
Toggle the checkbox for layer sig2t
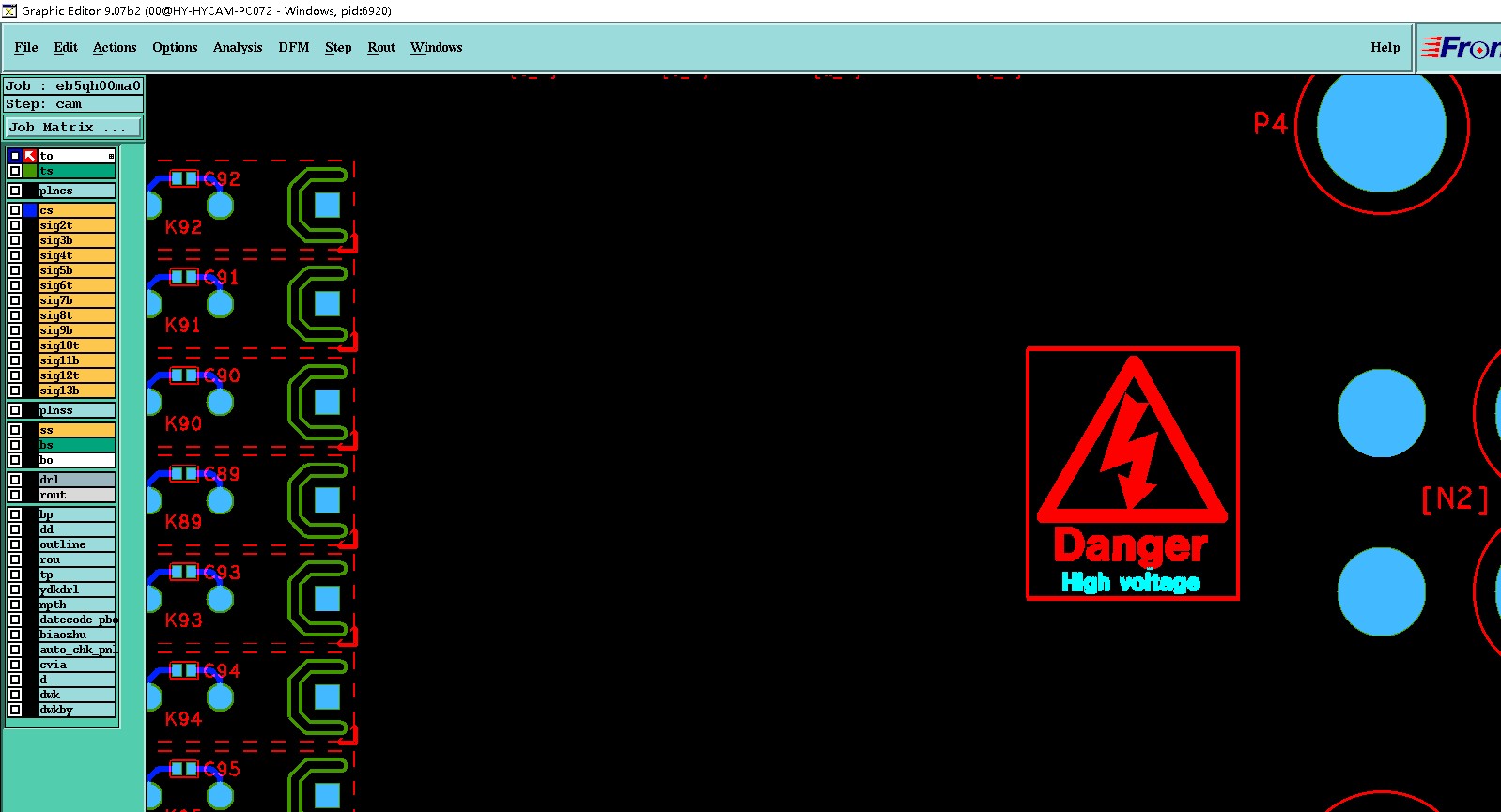[x=15, y=225]
